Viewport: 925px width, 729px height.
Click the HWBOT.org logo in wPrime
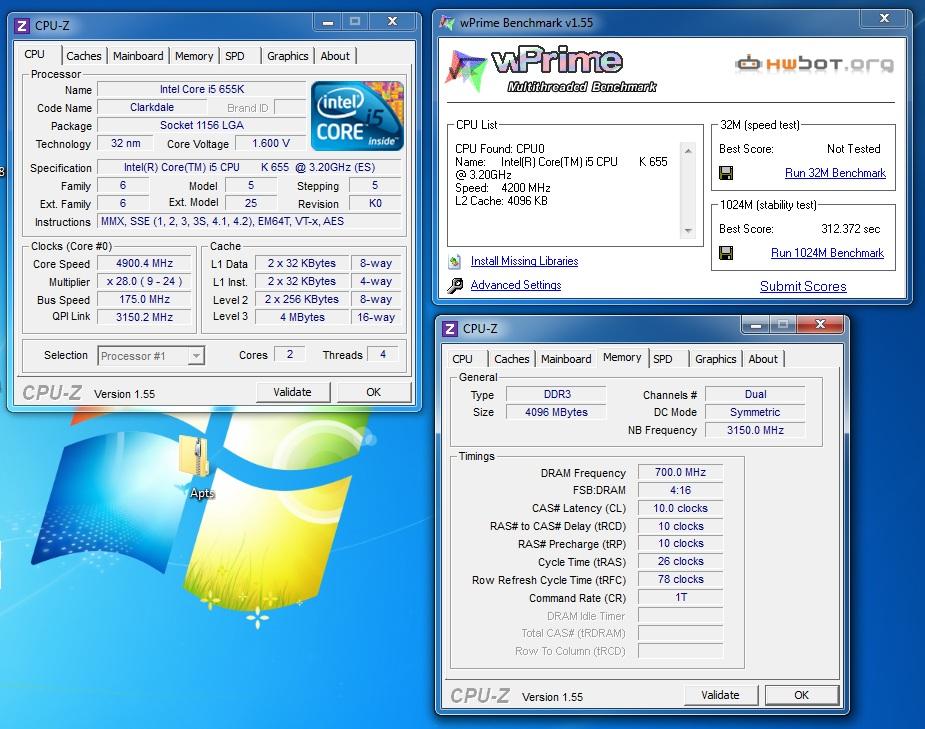pos(815,63)
